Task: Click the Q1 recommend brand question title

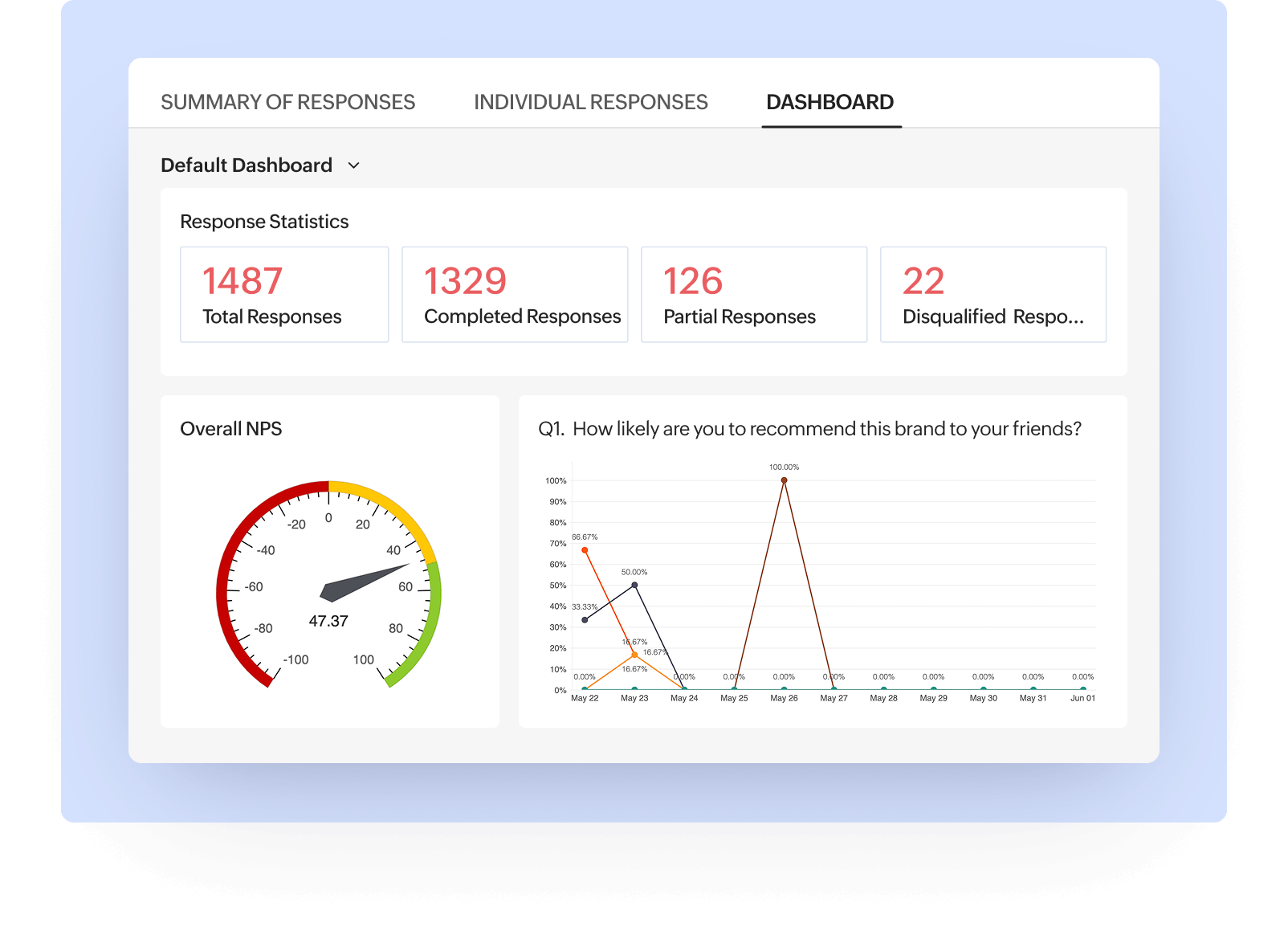Action: [809, 429]
